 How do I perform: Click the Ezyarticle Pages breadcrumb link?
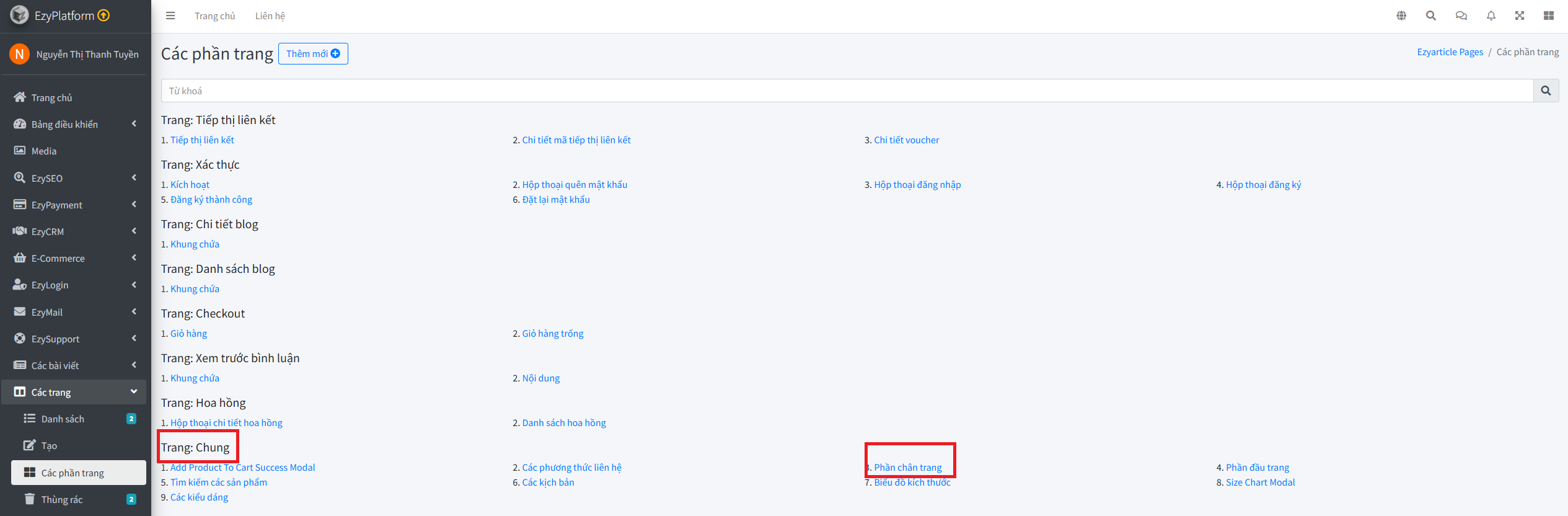point(1450,52)
